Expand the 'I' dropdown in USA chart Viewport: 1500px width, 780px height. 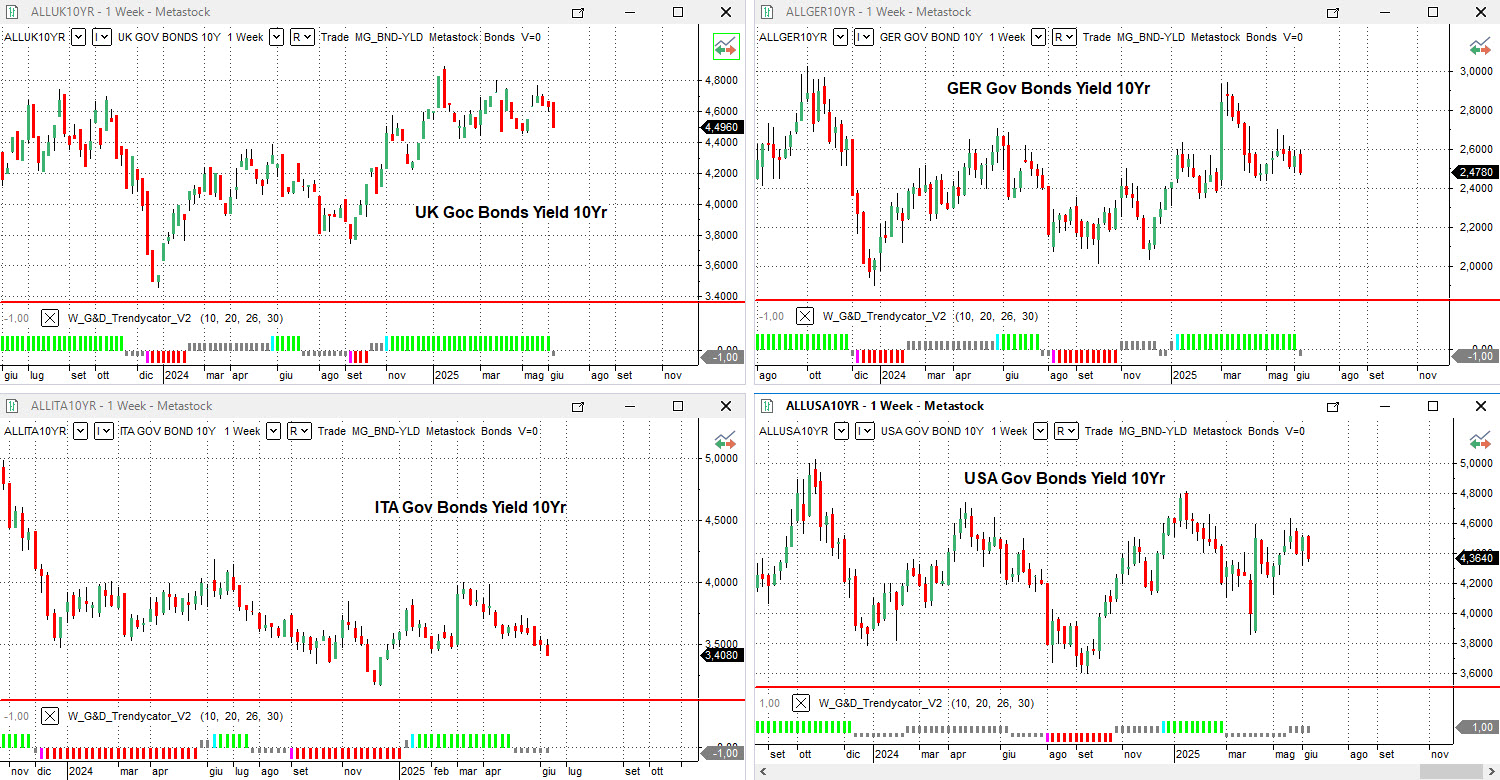865,431
